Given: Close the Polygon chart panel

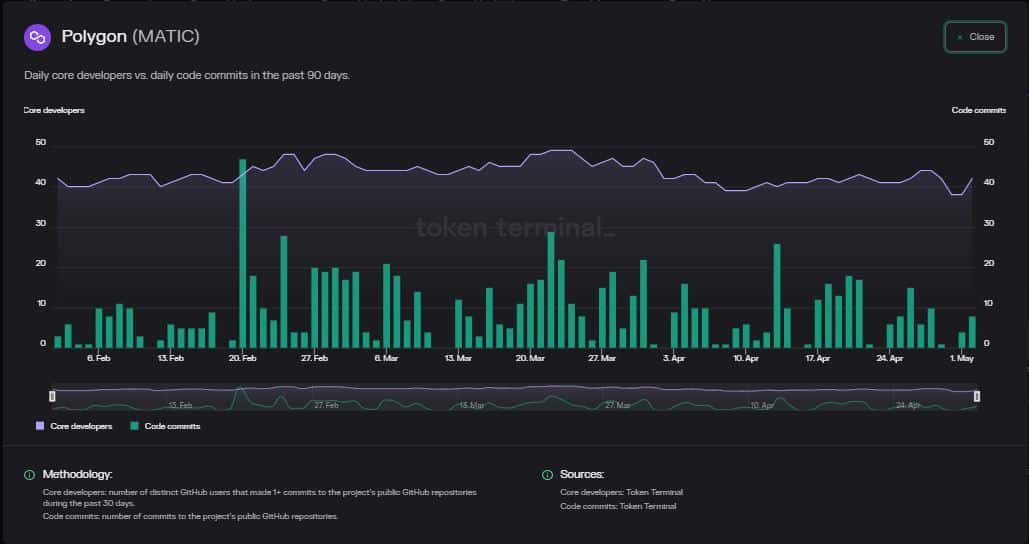Looking at the screenshot, I should click(x=975, y=37).
